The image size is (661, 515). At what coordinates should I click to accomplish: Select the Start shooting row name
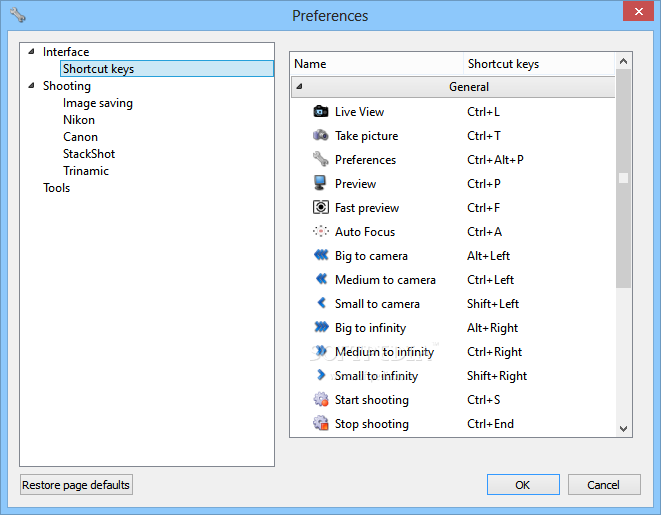coord(371,400)
